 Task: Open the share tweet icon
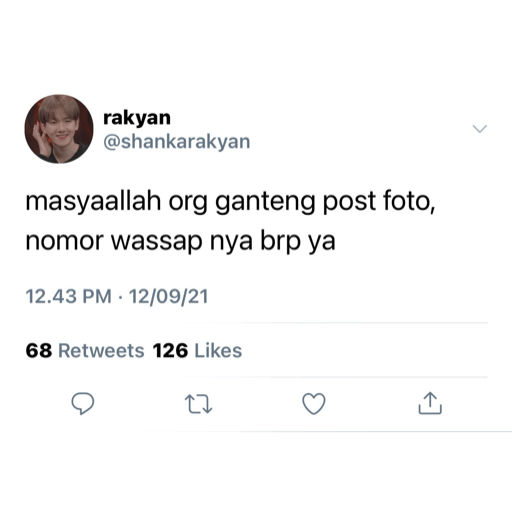coord(430,403)
